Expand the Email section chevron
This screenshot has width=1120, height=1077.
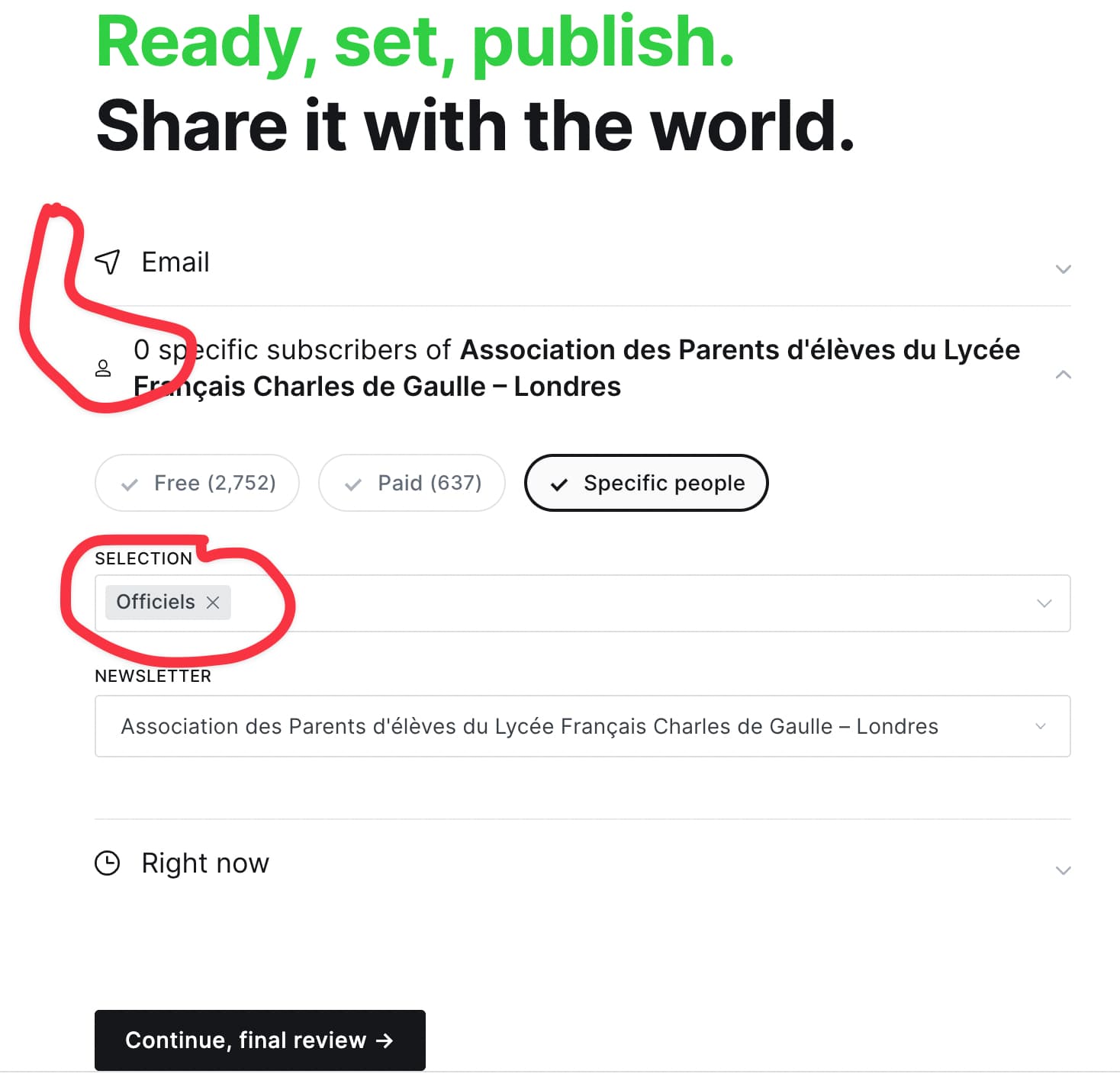click(x=1063, y=268)
